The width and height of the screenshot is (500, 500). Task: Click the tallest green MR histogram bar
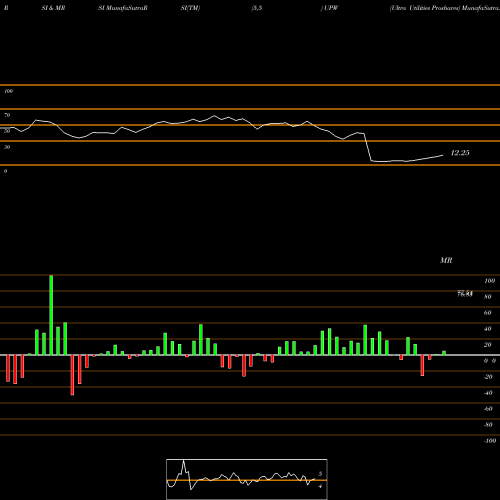[51, 315]
